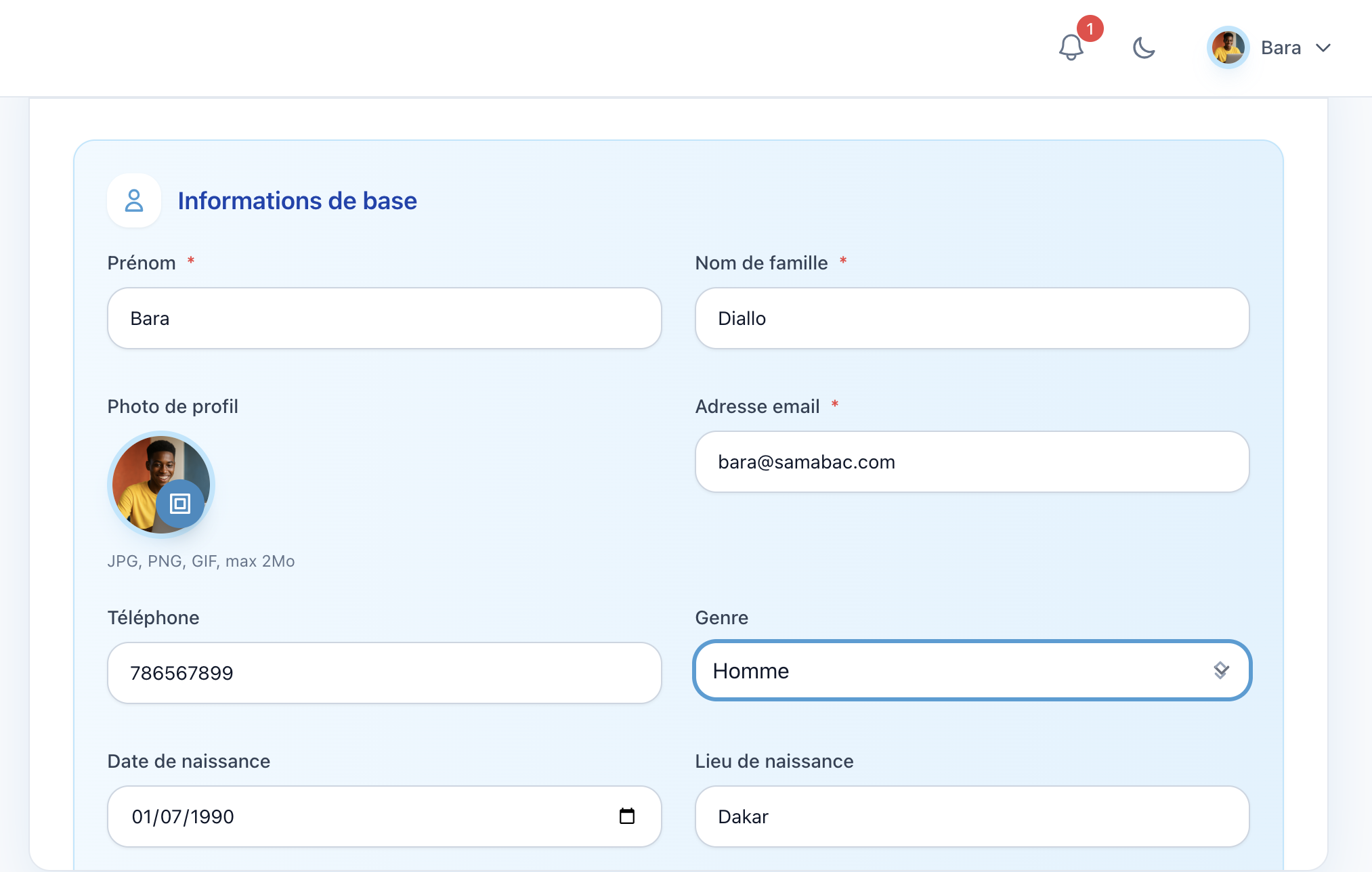Click the Date de naissance field

tap(352, 816)
